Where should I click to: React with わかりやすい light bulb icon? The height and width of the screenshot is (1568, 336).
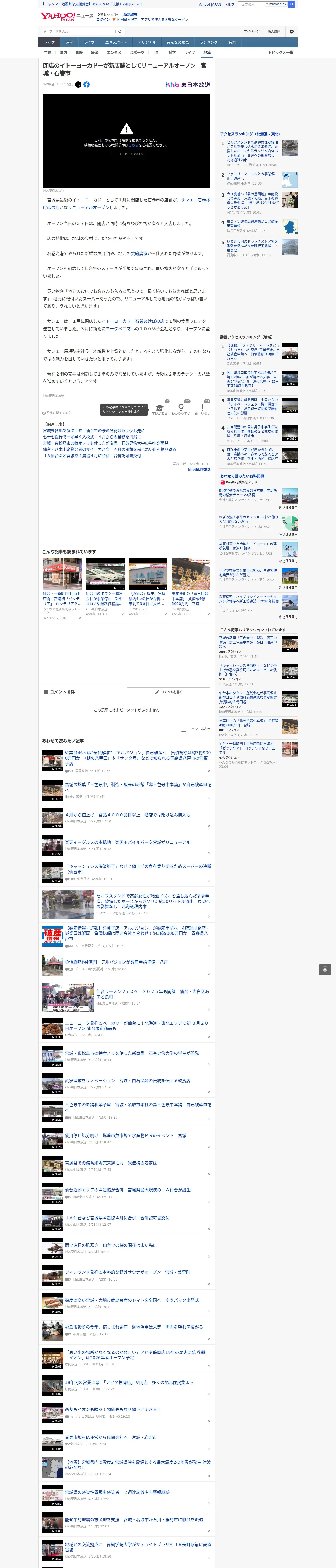click(181, 407)
